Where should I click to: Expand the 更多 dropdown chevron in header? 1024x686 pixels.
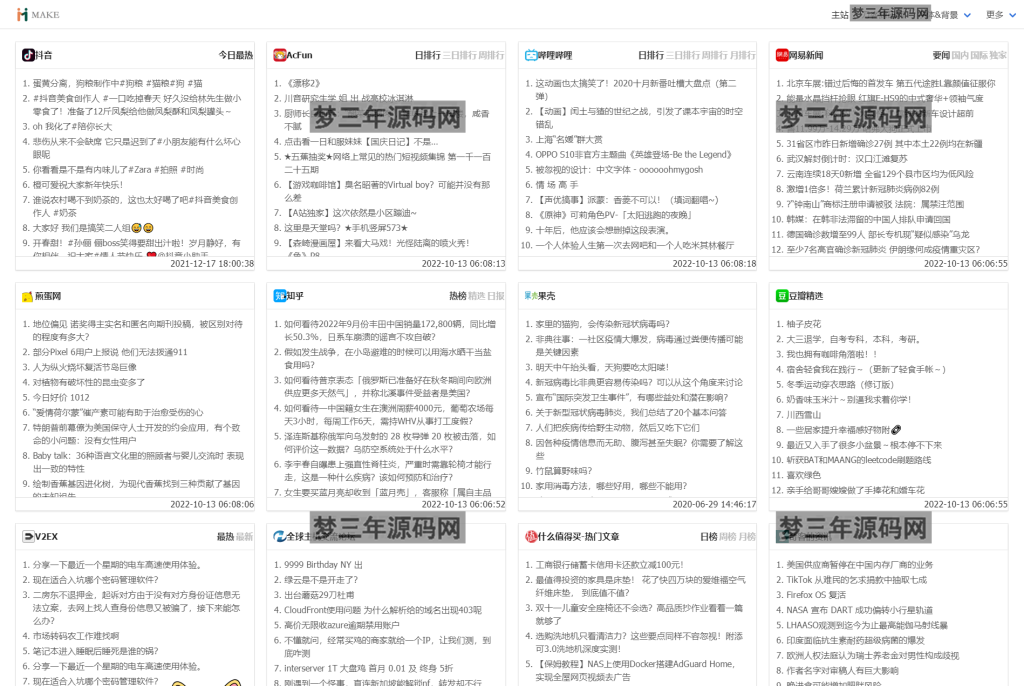click(1012, 15)
